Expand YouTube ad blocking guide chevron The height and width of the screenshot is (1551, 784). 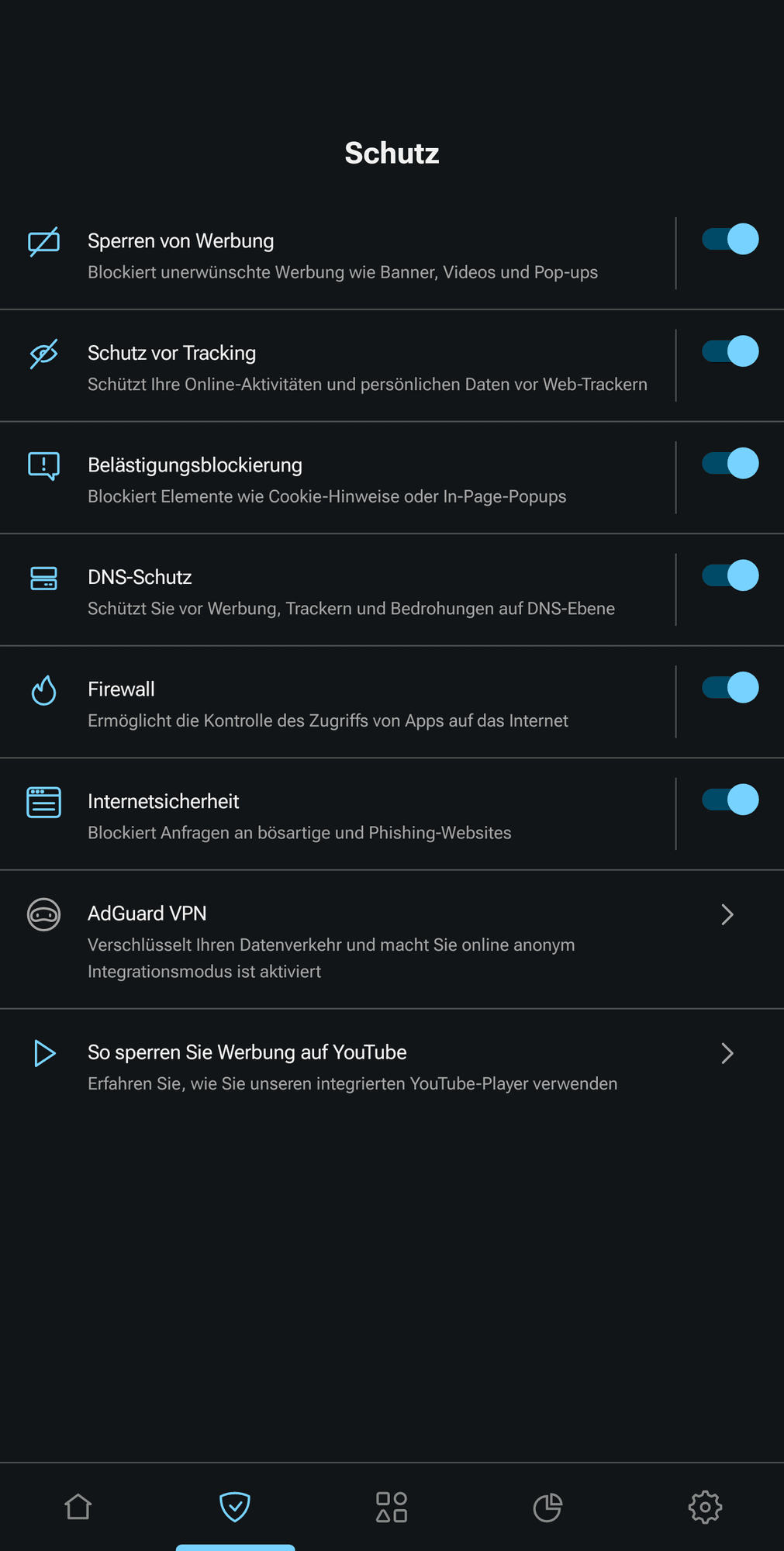[x=727, y=1053]
